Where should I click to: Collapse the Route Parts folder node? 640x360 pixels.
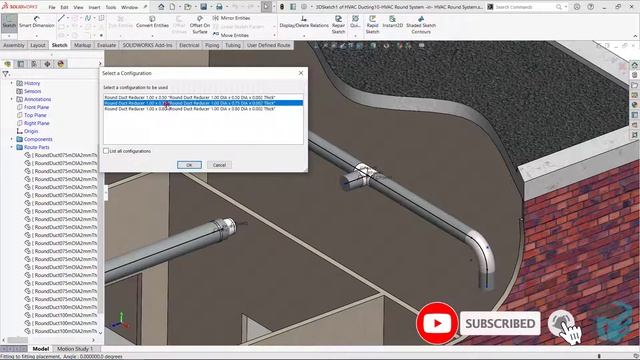tap(12, 147)
